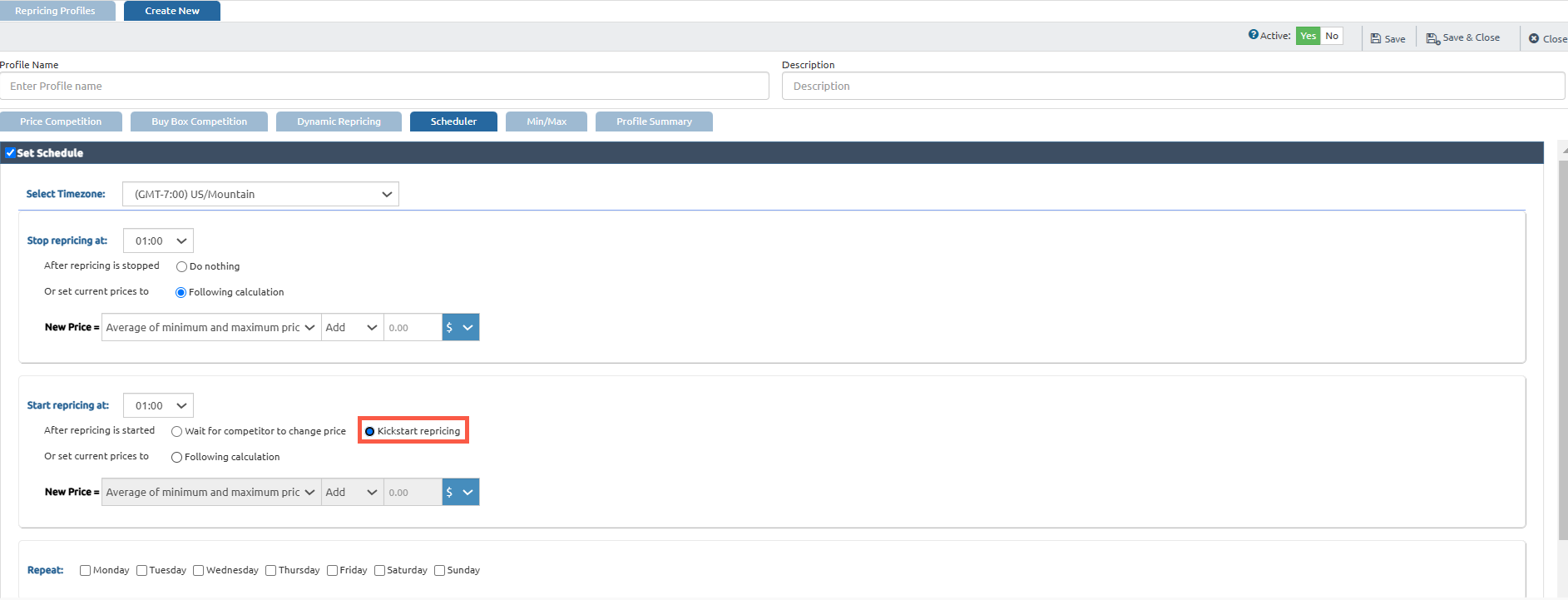Screen dimensions: 1568x600
Task: Expand the Stop repricing at time dropdown
Action: pos(158,241)
